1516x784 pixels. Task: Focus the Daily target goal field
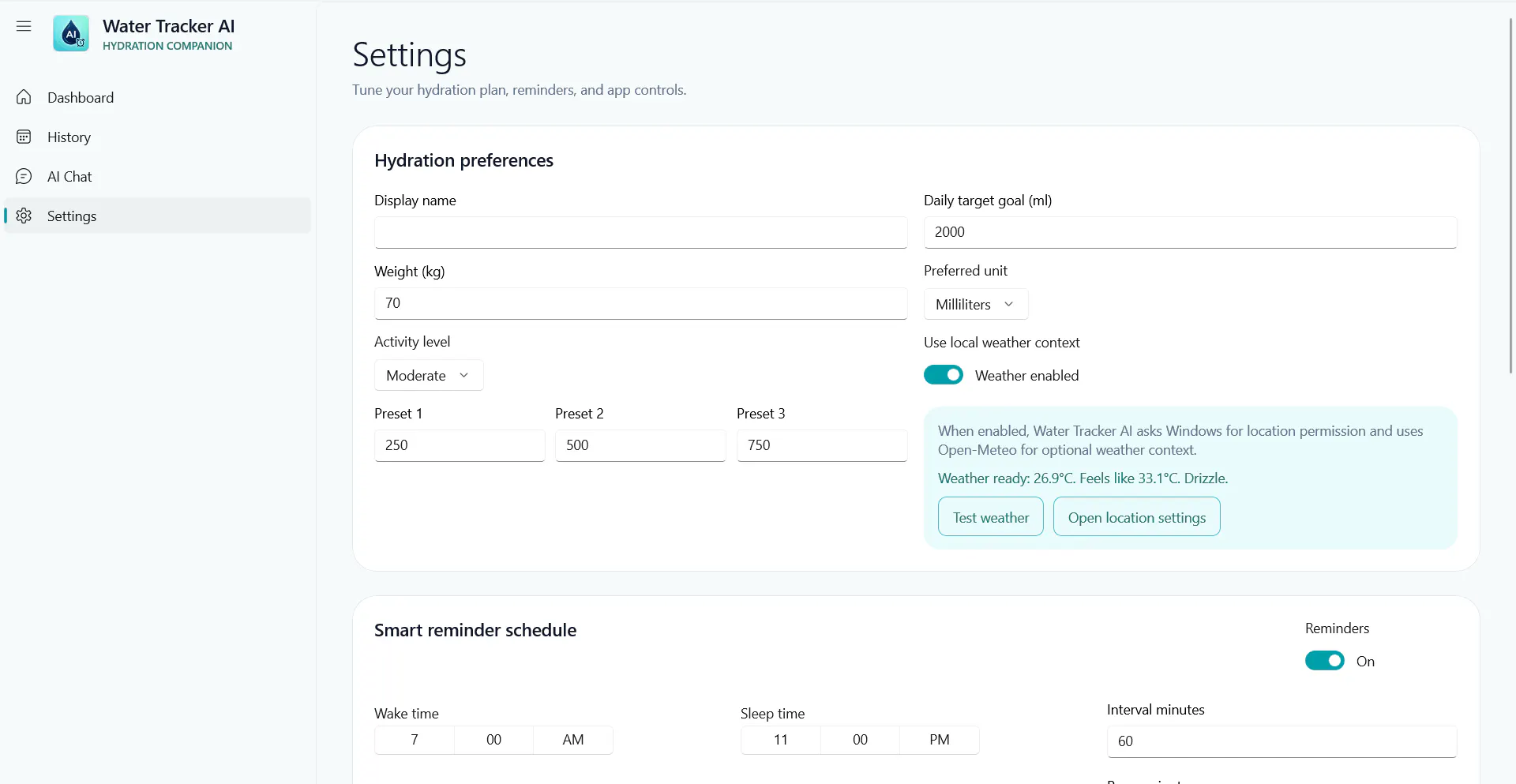tap(1191, 232)
